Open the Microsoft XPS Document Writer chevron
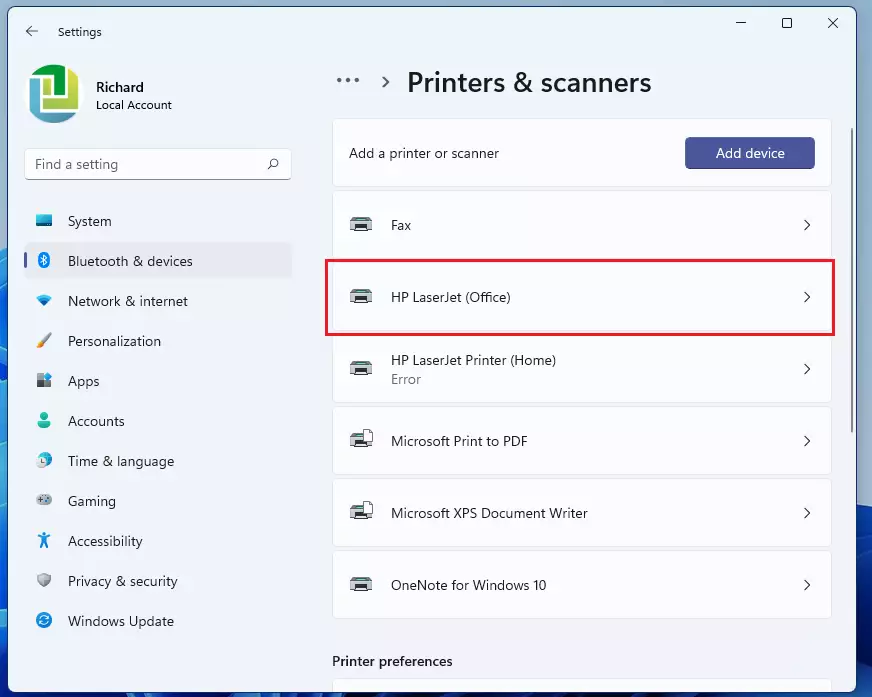Image resolution: width=872 pixels, height=697 pixels. [807, 513]
